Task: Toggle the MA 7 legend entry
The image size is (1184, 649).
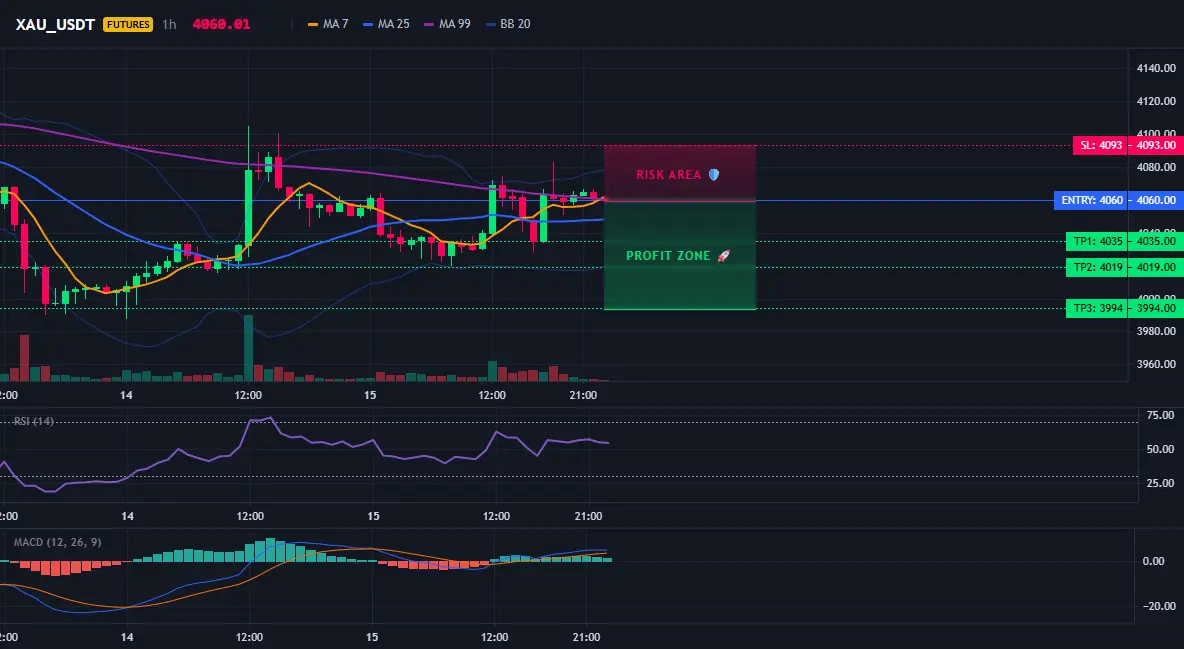Action: [328, 24]
